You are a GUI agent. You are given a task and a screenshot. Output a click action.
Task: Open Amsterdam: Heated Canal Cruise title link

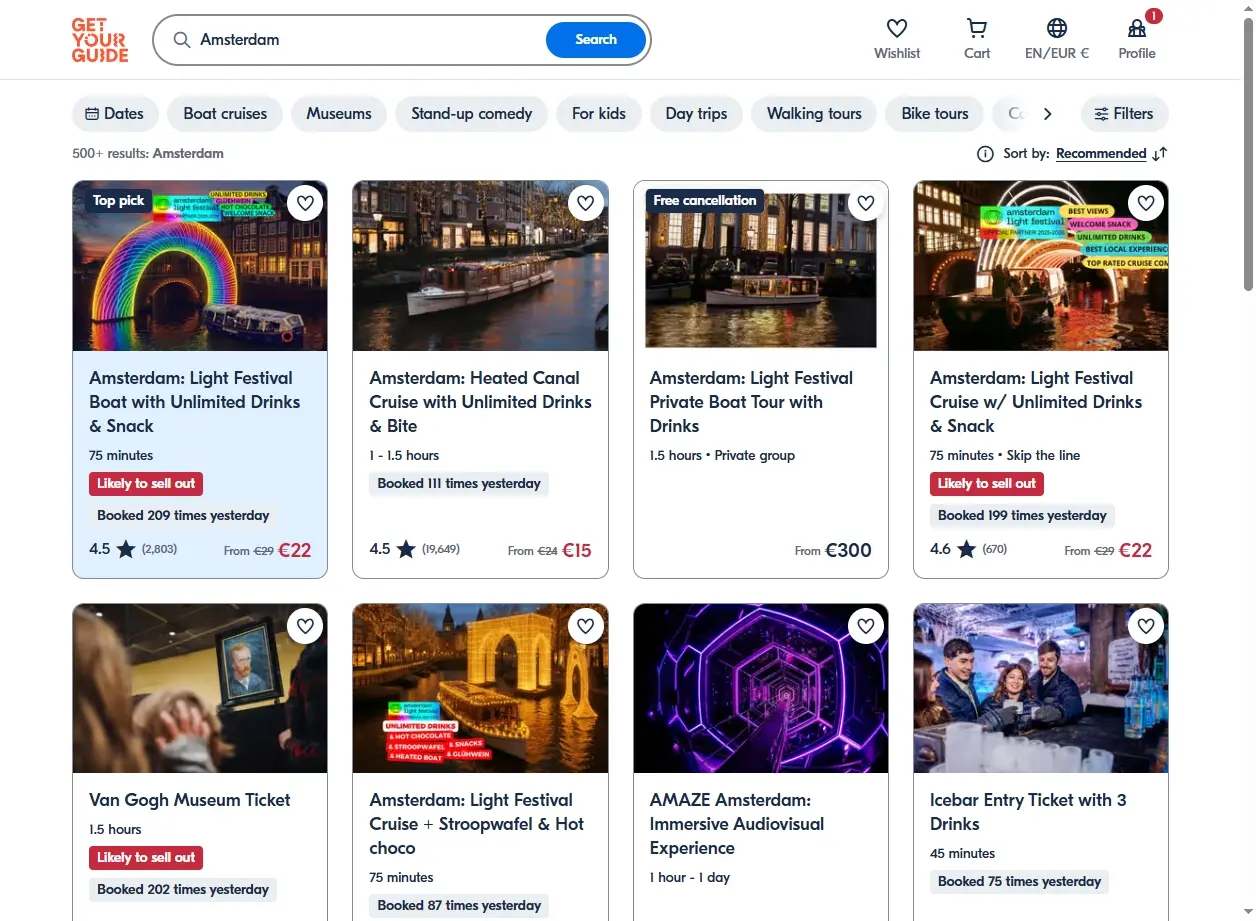(480, 402)
